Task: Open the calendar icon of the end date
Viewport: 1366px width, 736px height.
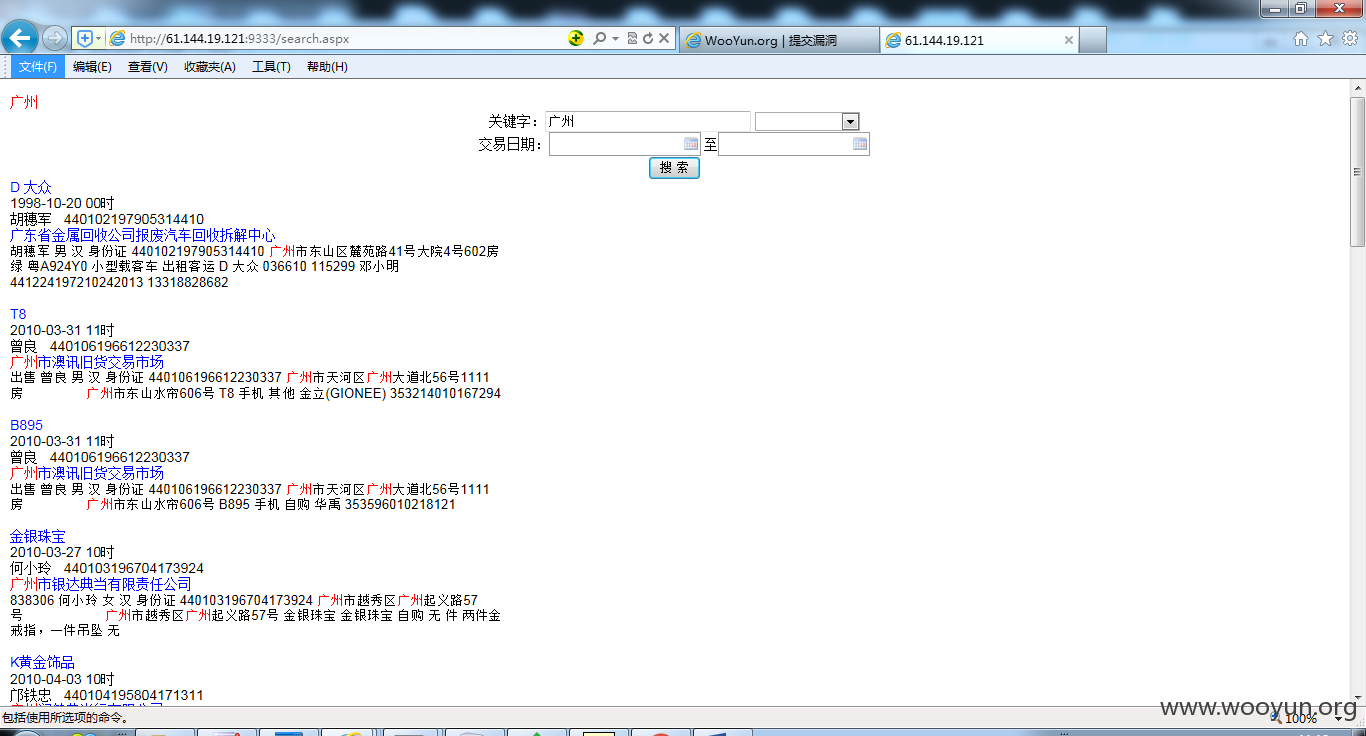Action: 860,144
